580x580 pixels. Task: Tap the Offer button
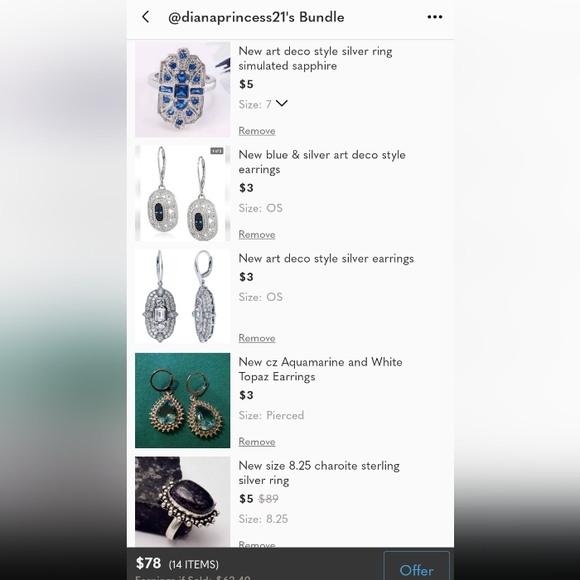pyautogui.click(x=417, y=566)
